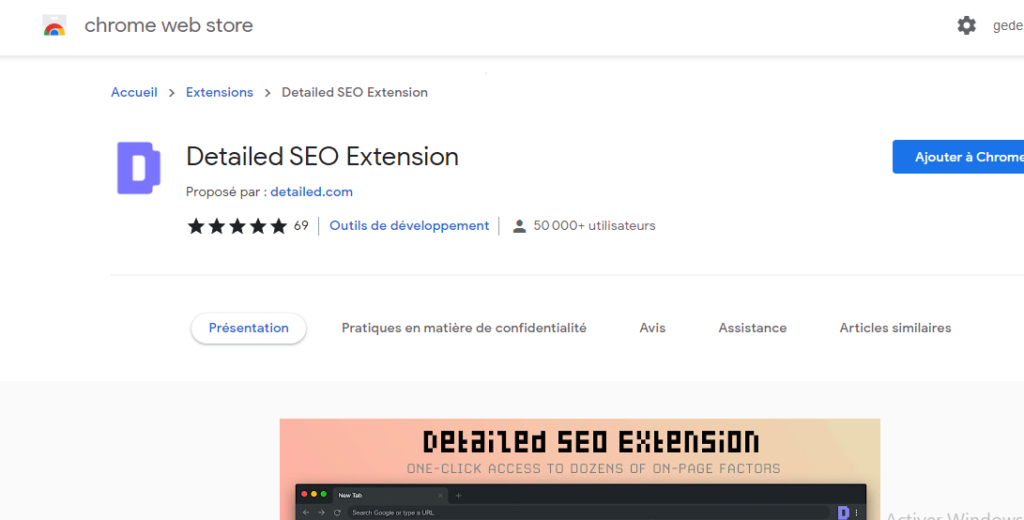Click the Detailed SEO Extension heading
Viewport: 1024px width, 520px height.
pyautogui.click(x=322, y=157)
